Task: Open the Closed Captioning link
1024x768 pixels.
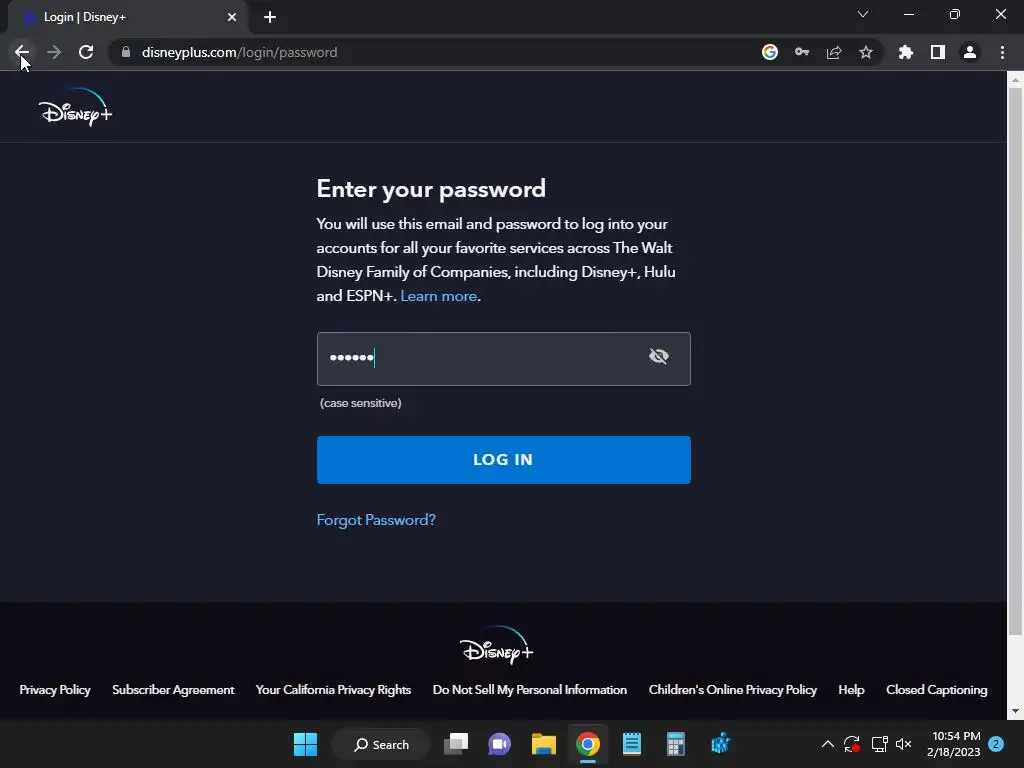Action: (x=936, y=690)
